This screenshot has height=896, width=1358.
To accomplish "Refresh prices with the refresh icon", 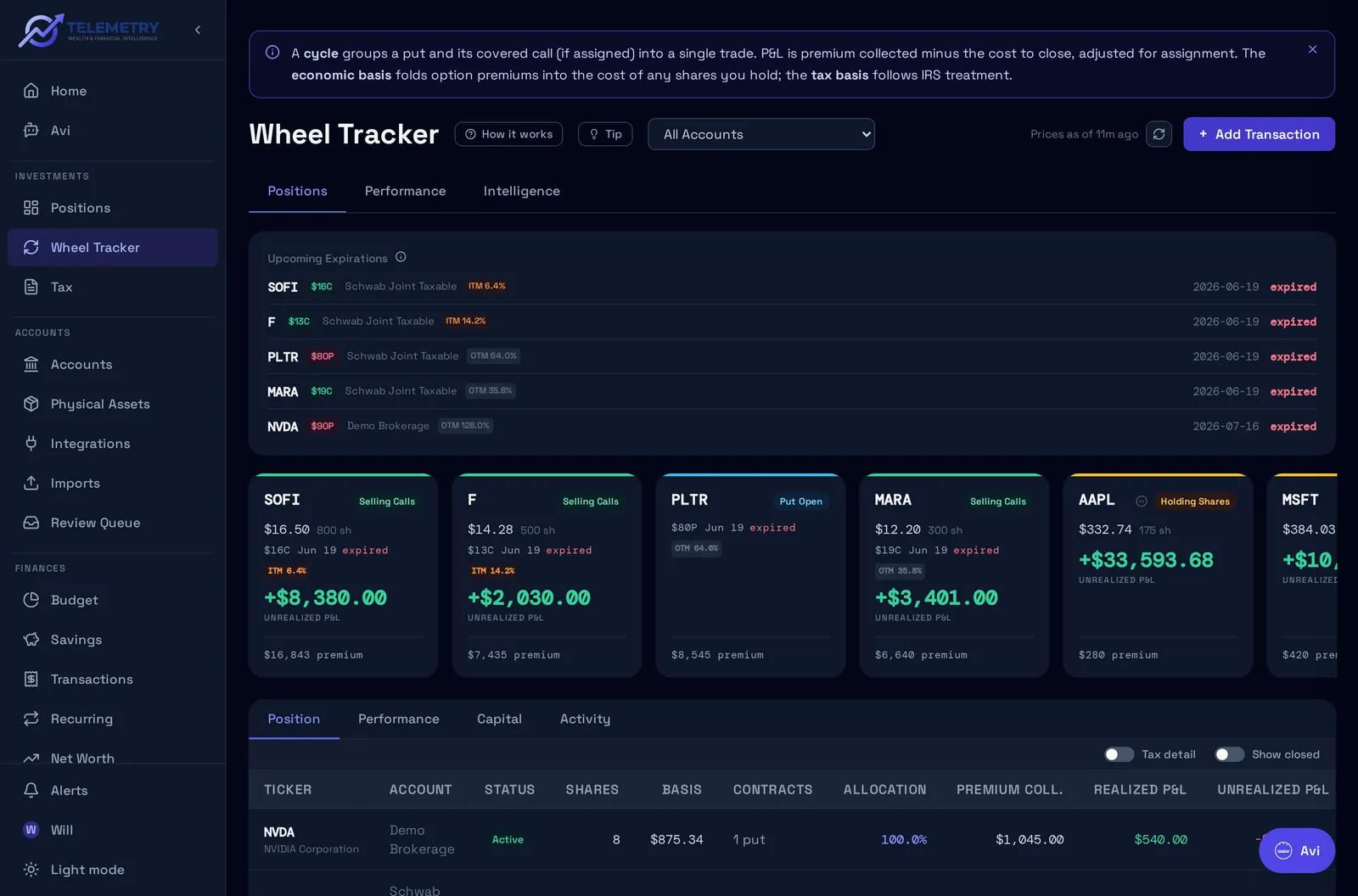I will [x=1159, y=134].
